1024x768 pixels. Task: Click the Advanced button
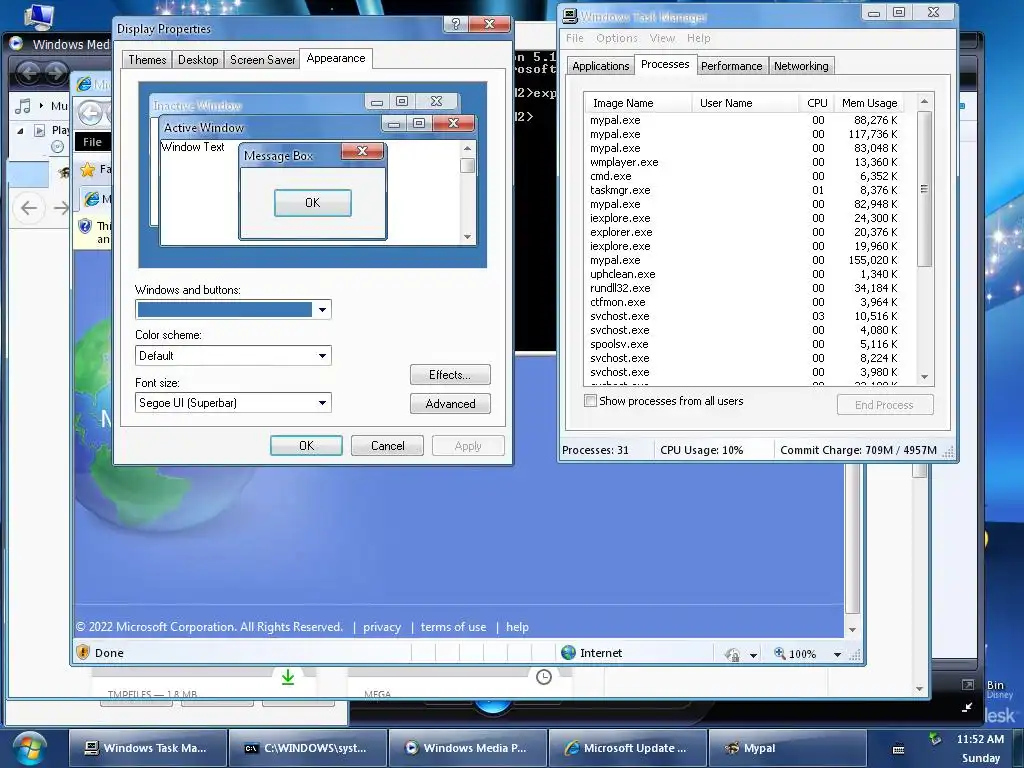(x=450, y=404)
